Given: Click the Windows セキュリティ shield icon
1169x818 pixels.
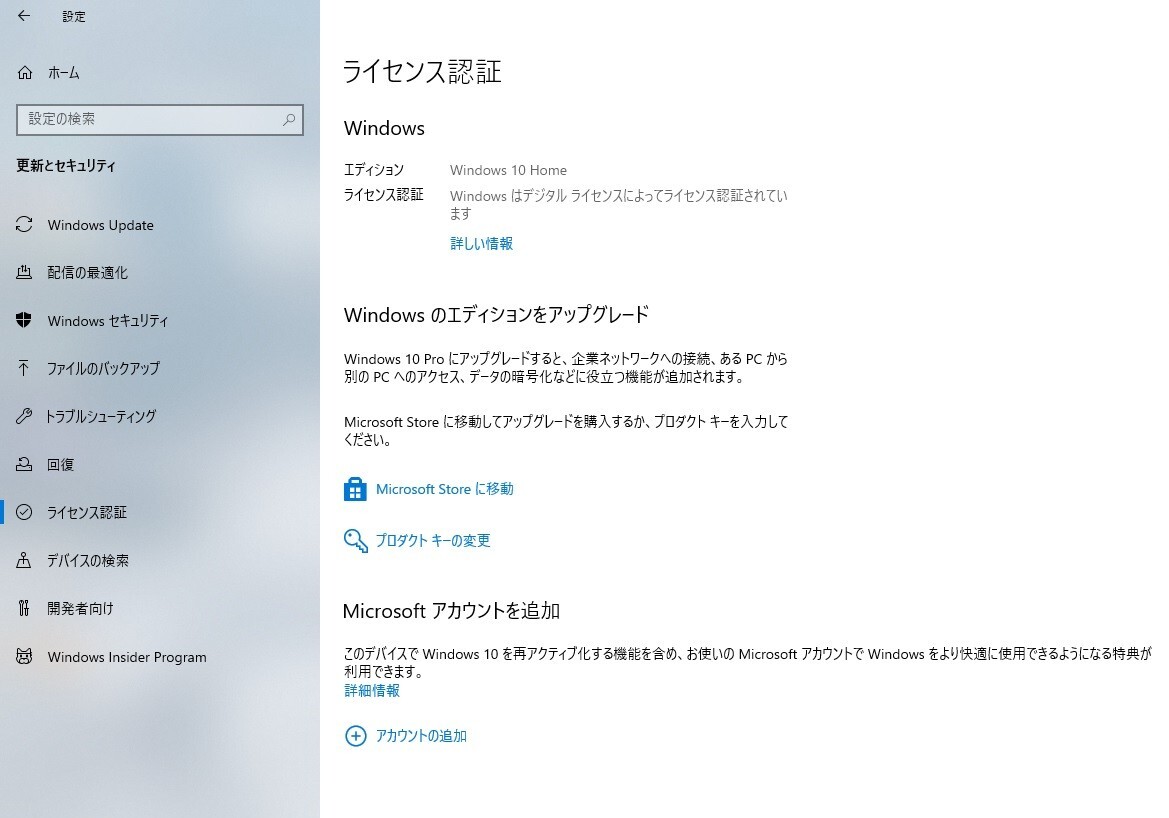Looking at the screenshot, I should (x=24, y=320).
